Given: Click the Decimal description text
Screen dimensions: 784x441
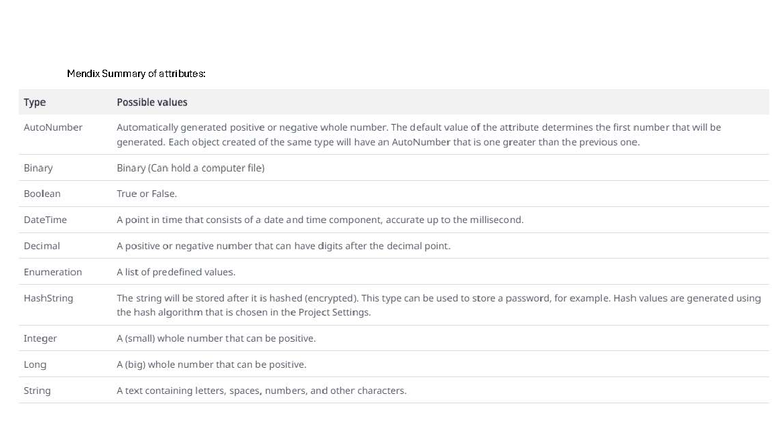Looking at the screenshot, I should (284, 246).
